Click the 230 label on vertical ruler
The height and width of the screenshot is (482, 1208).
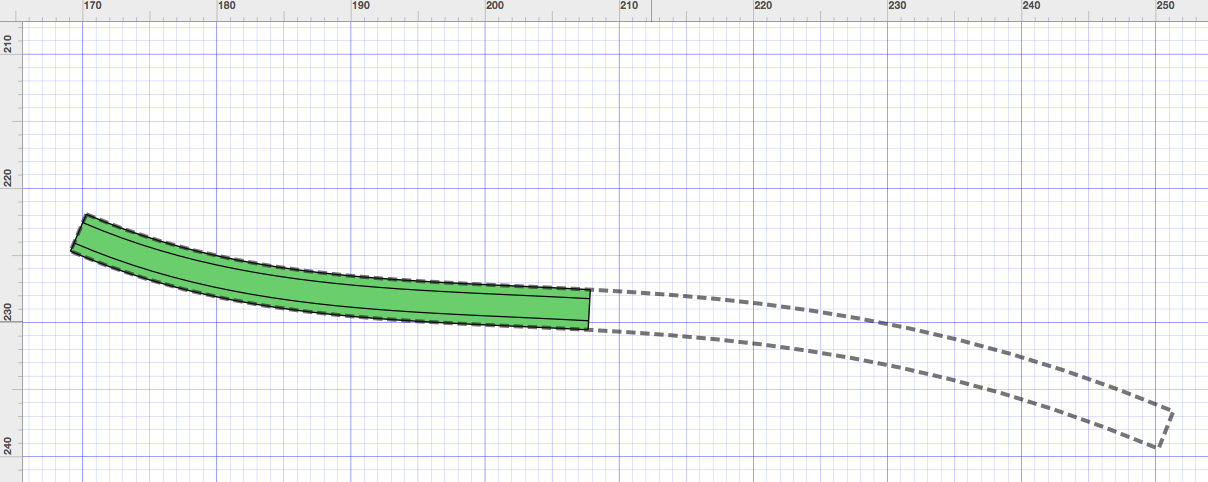(9, 314)
